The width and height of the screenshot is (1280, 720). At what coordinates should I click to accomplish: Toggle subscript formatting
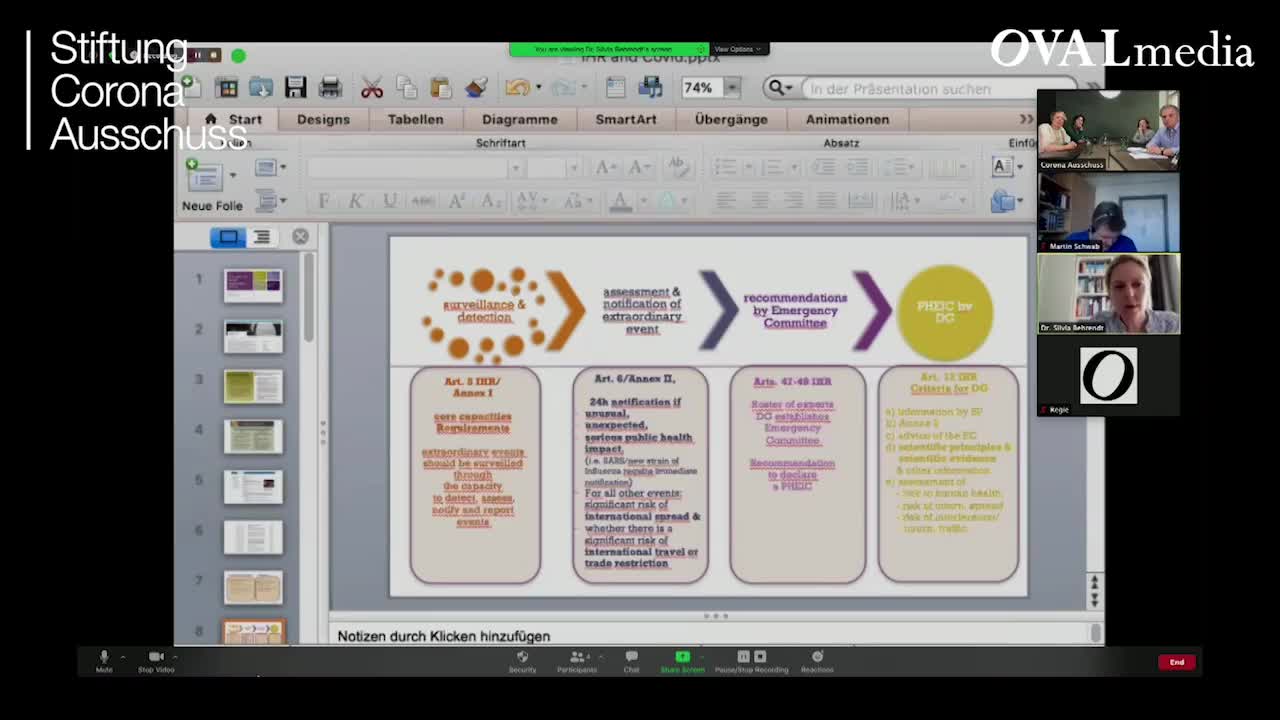coord(490,202)
